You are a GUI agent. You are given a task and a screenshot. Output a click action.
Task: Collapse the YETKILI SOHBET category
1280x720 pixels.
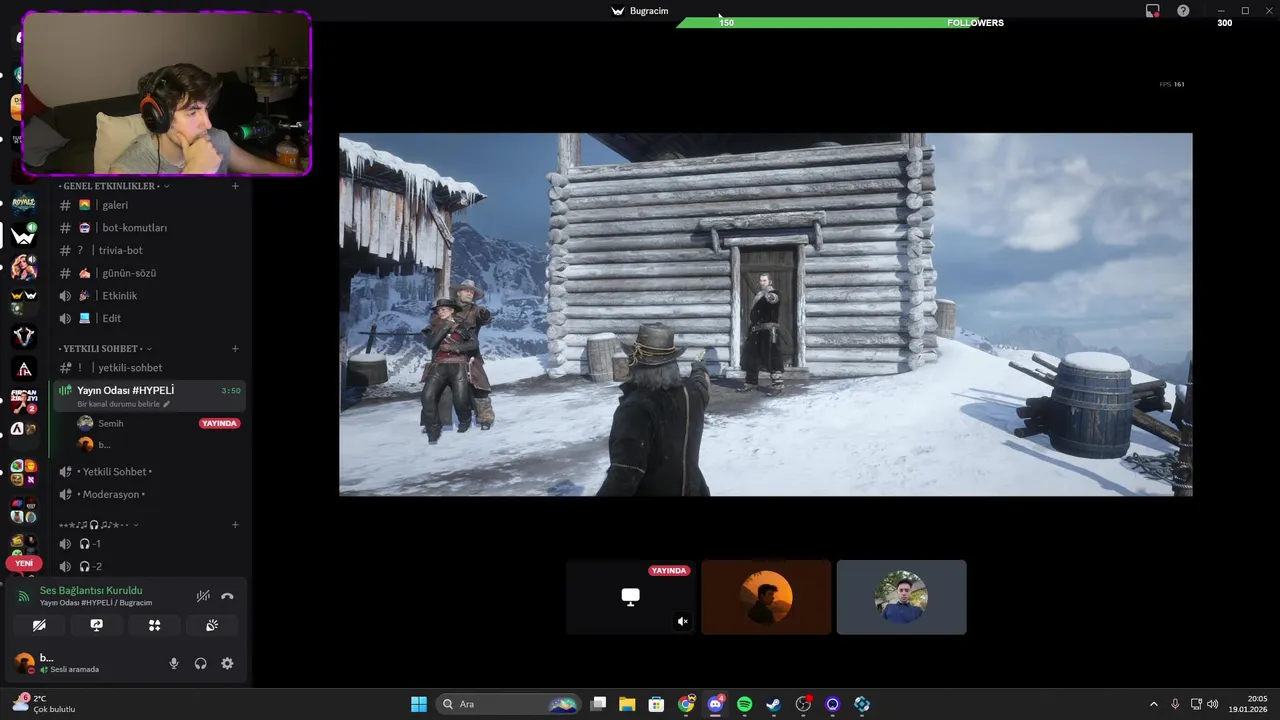106,349
